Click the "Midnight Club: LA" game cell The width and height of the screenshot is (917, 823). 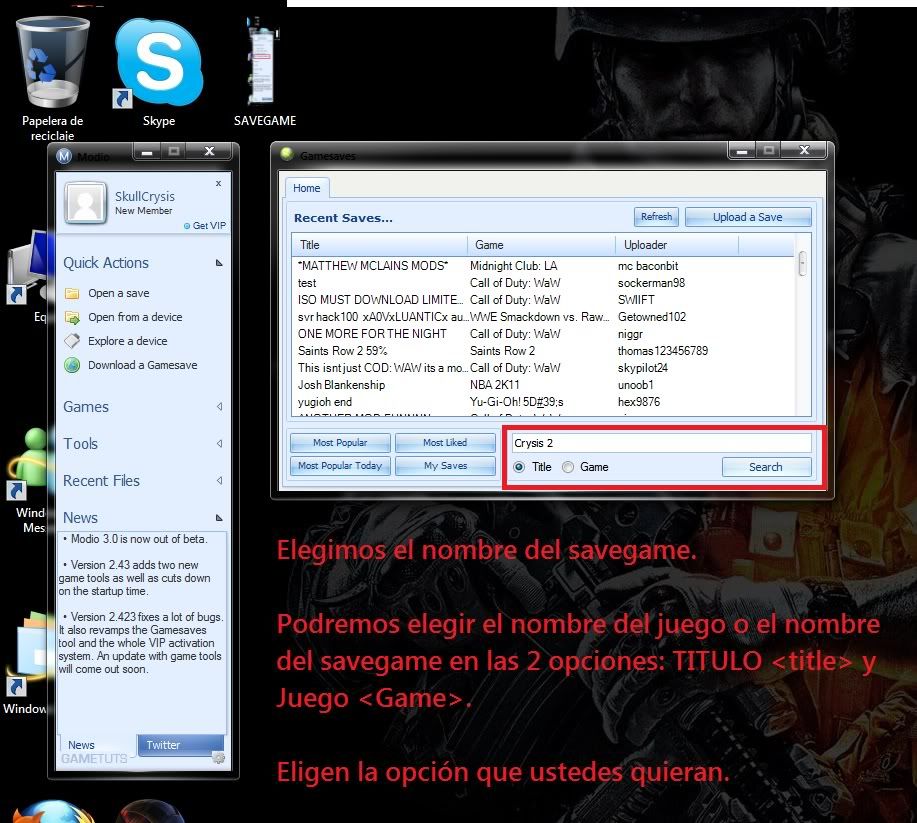pos(513,266)
